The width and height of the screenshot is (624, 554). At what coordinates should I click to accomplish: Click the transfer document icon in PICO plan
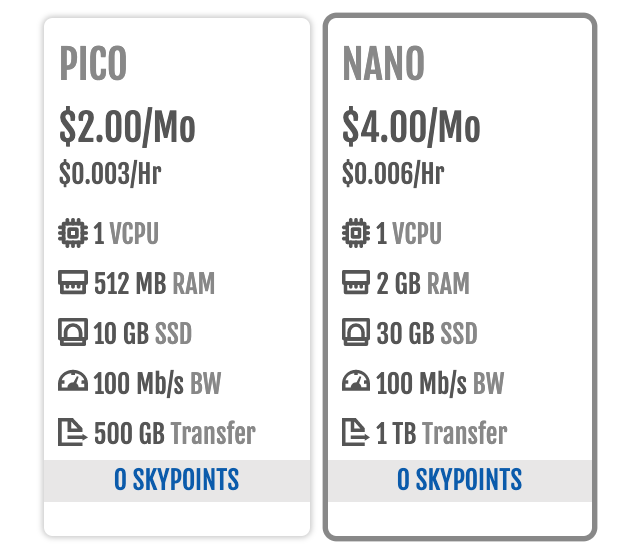coord(73,432)
